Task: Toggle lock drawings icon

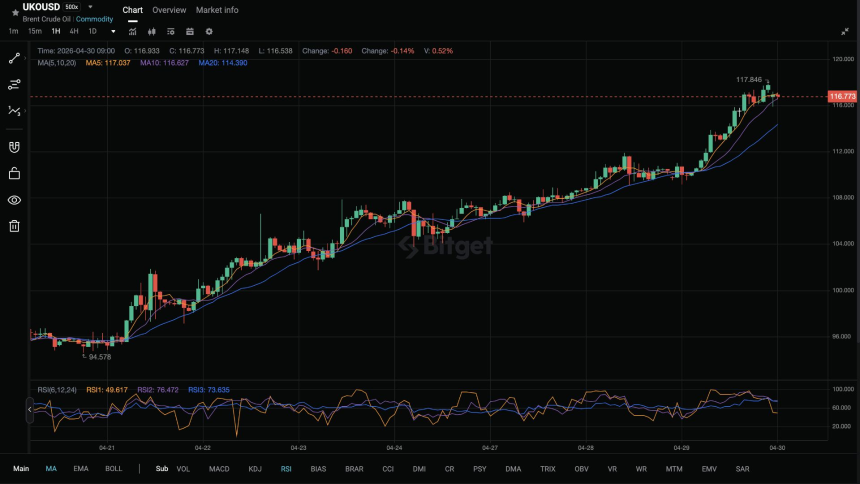Action: [x=14, y=173]
